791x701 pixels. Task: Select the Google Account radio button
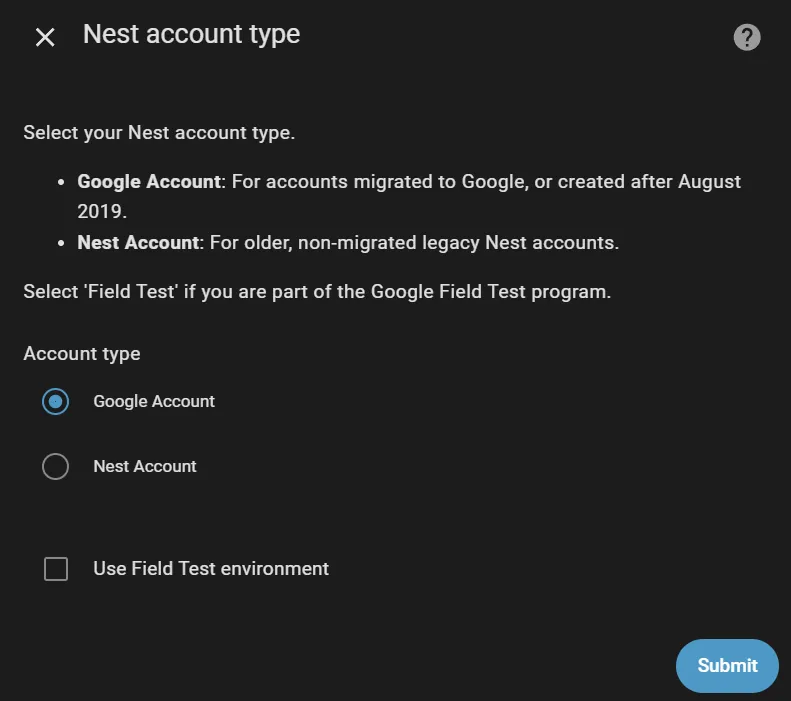[55, 401]
